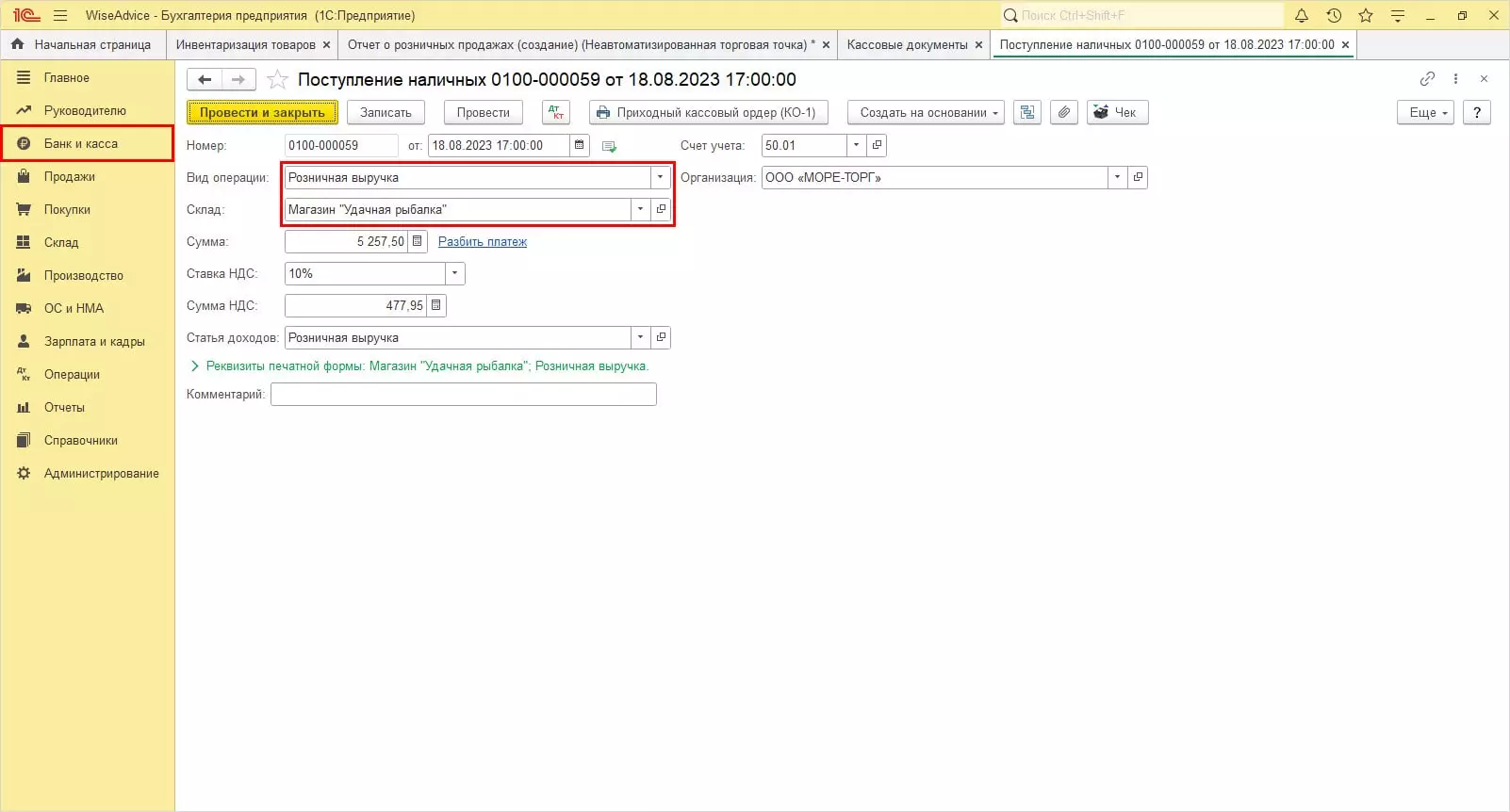Attach files with the paperclip icon
1510x812 pixels.
(x=1063, y=112)
